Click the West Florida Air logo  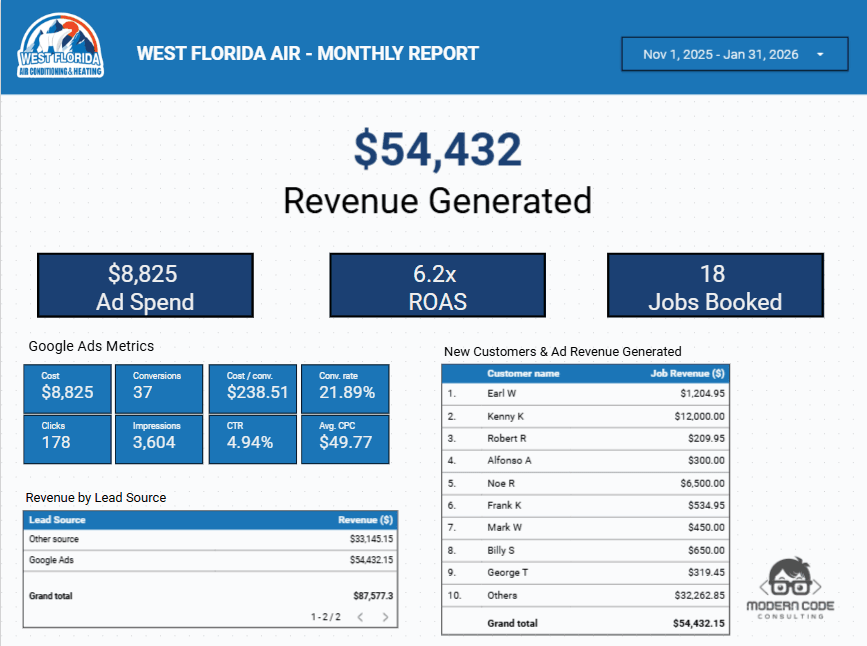[56, 48]
